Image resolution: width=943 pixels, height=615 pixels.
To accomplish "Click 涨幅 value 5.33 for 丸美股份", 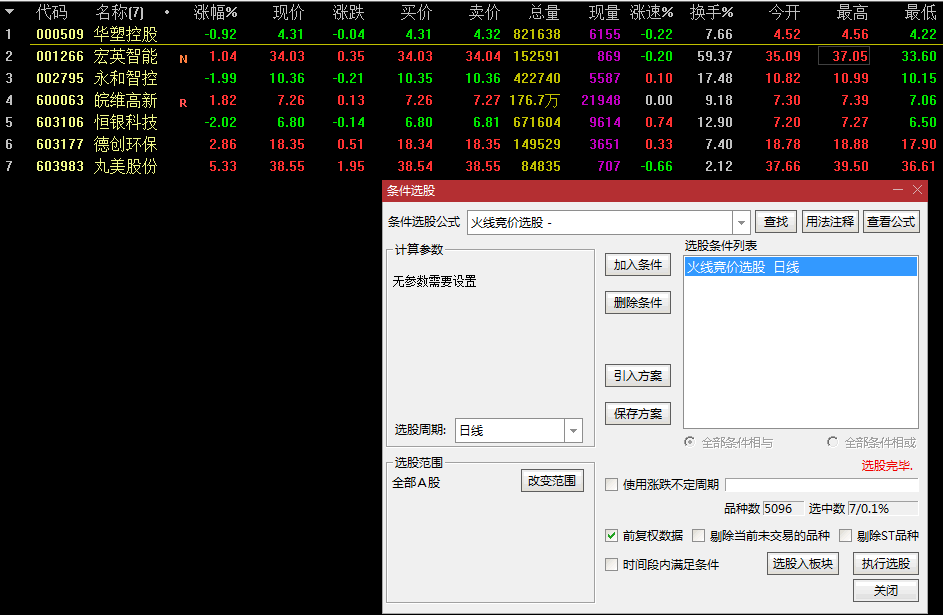I will [x=223, y=166].
